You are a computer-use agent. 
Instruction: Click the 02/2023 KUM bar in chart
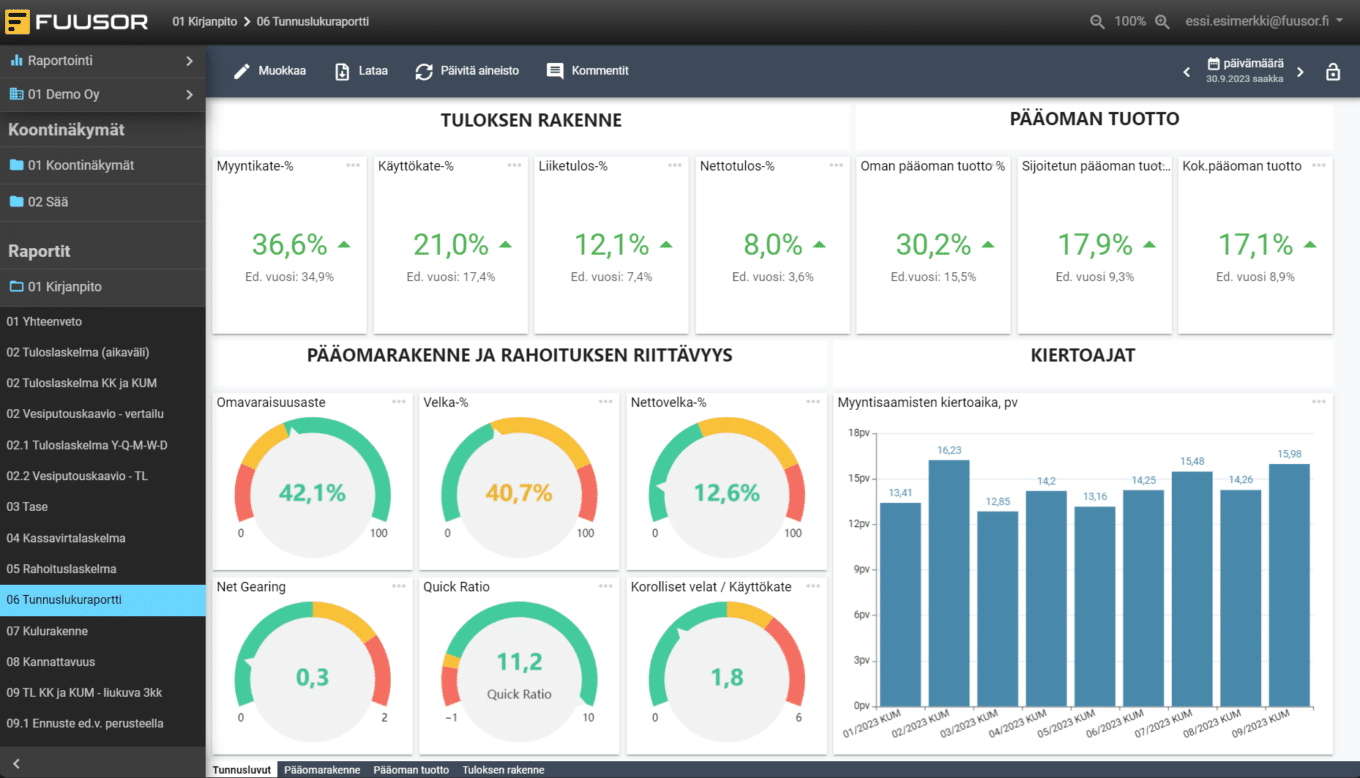[x=949, y=582]
